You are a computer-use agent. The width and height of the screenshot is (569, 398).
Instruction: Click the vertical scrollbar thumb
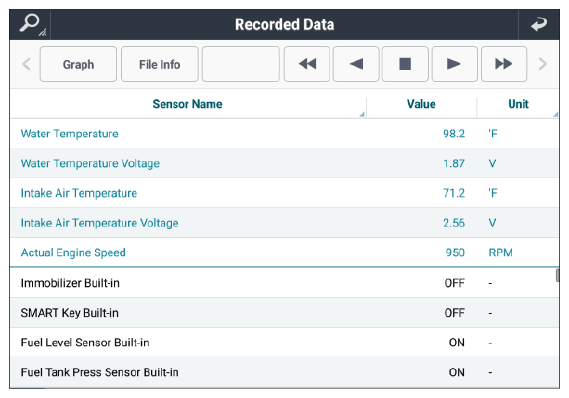coord(557,275)
